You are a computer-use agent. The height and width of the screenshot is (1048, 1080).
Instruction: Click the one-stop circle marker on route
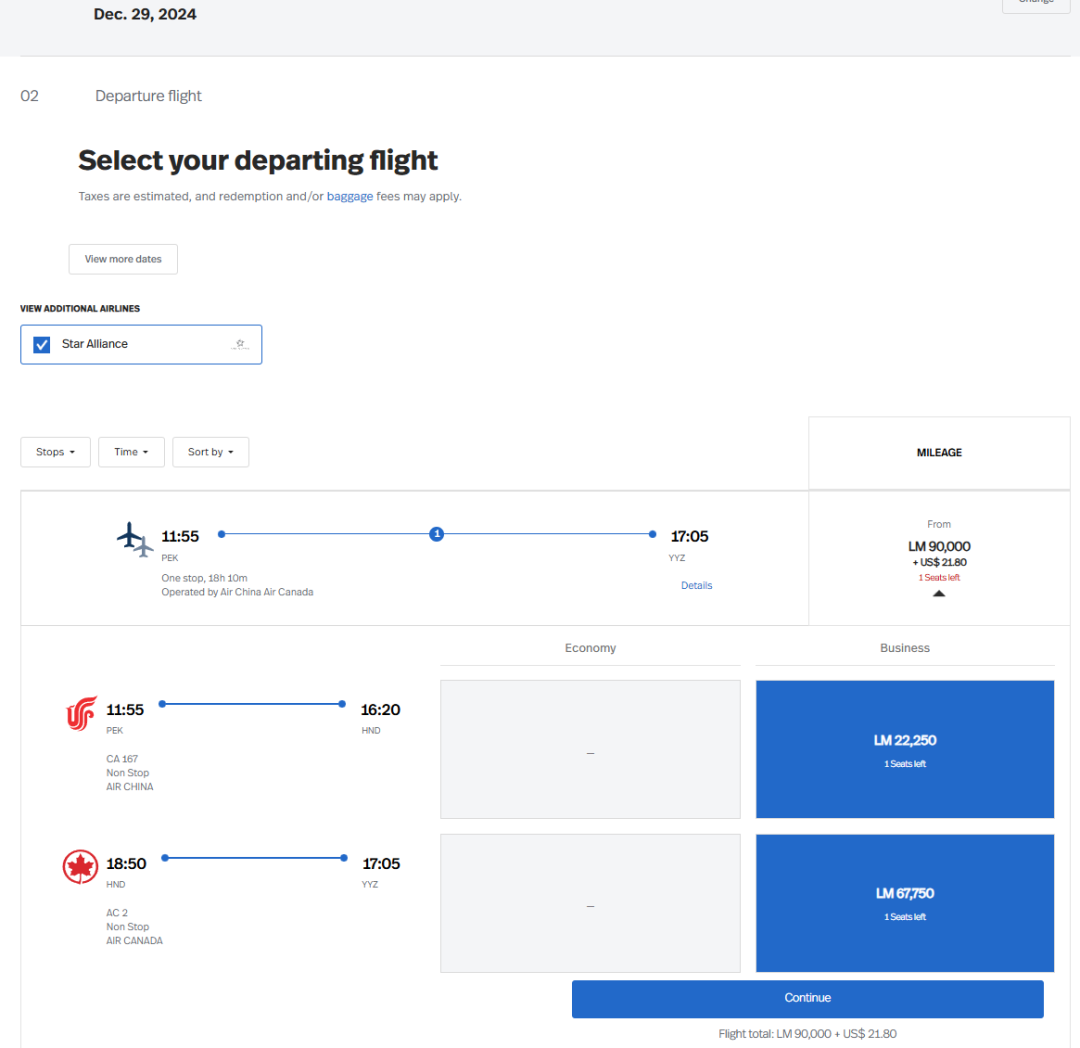click(436, 534)
